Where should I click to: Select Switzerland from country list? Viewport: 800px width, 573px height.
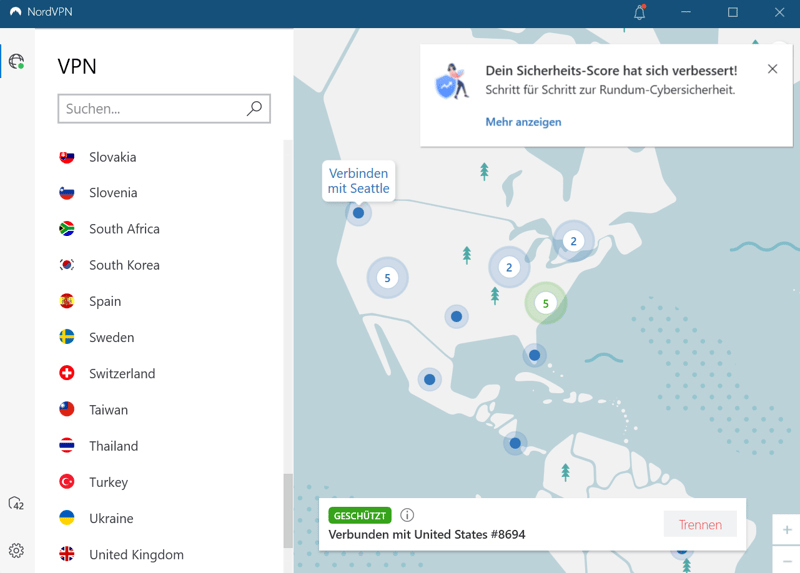click(x=122, y=373)
